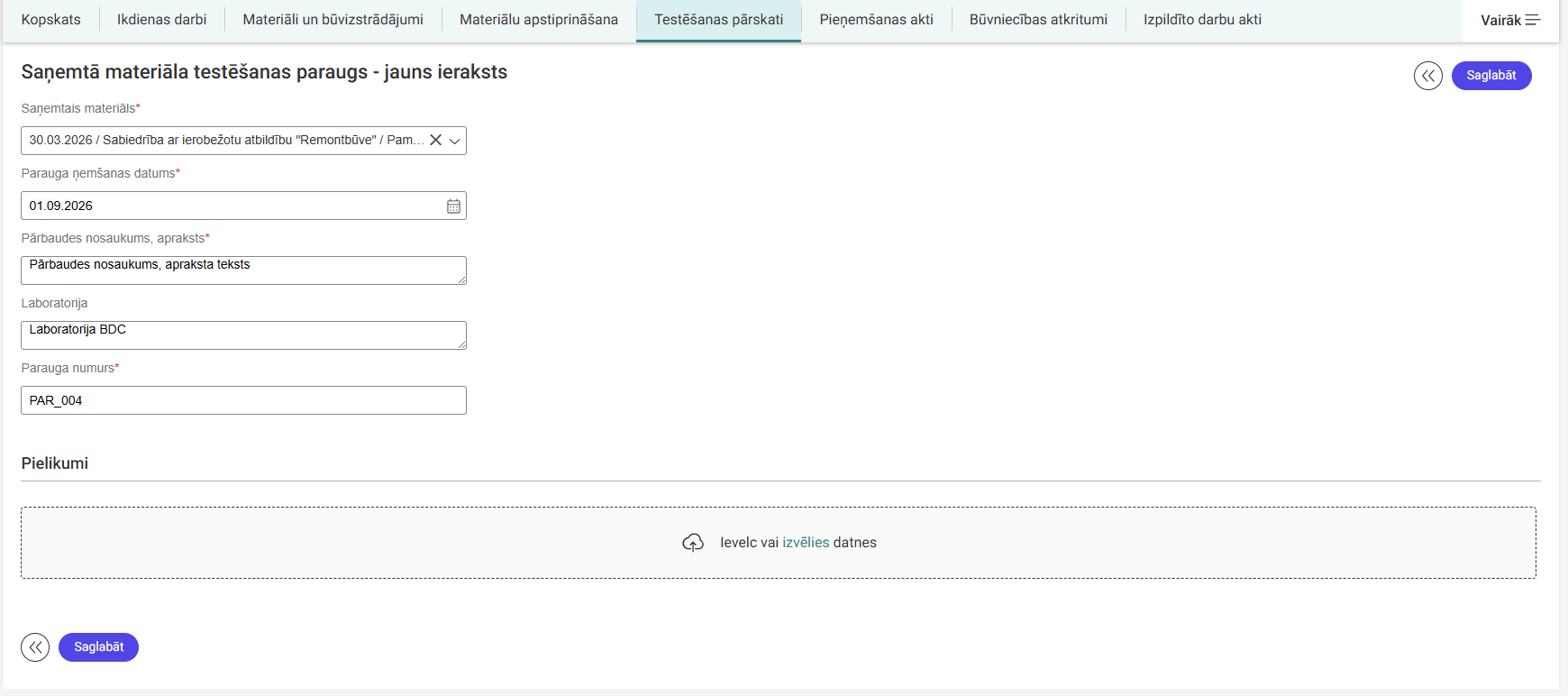Open Materiāli un būvizstrādājumi tab
Screen dimensions: 1568x696
(x=333, y=20)
